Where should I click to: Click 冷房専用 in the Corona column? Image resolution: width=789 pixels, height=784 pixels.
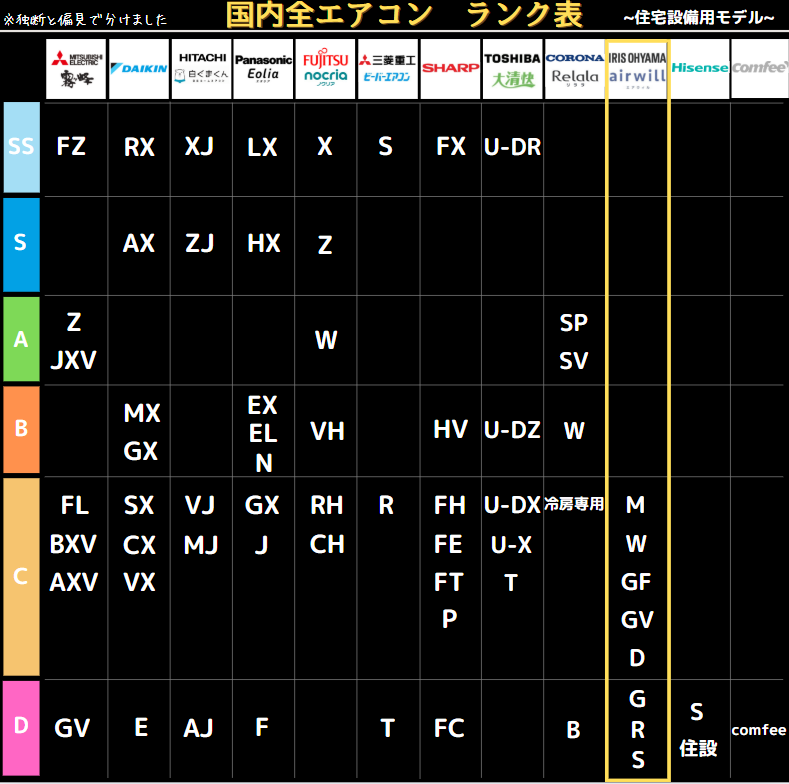[574, 504]
